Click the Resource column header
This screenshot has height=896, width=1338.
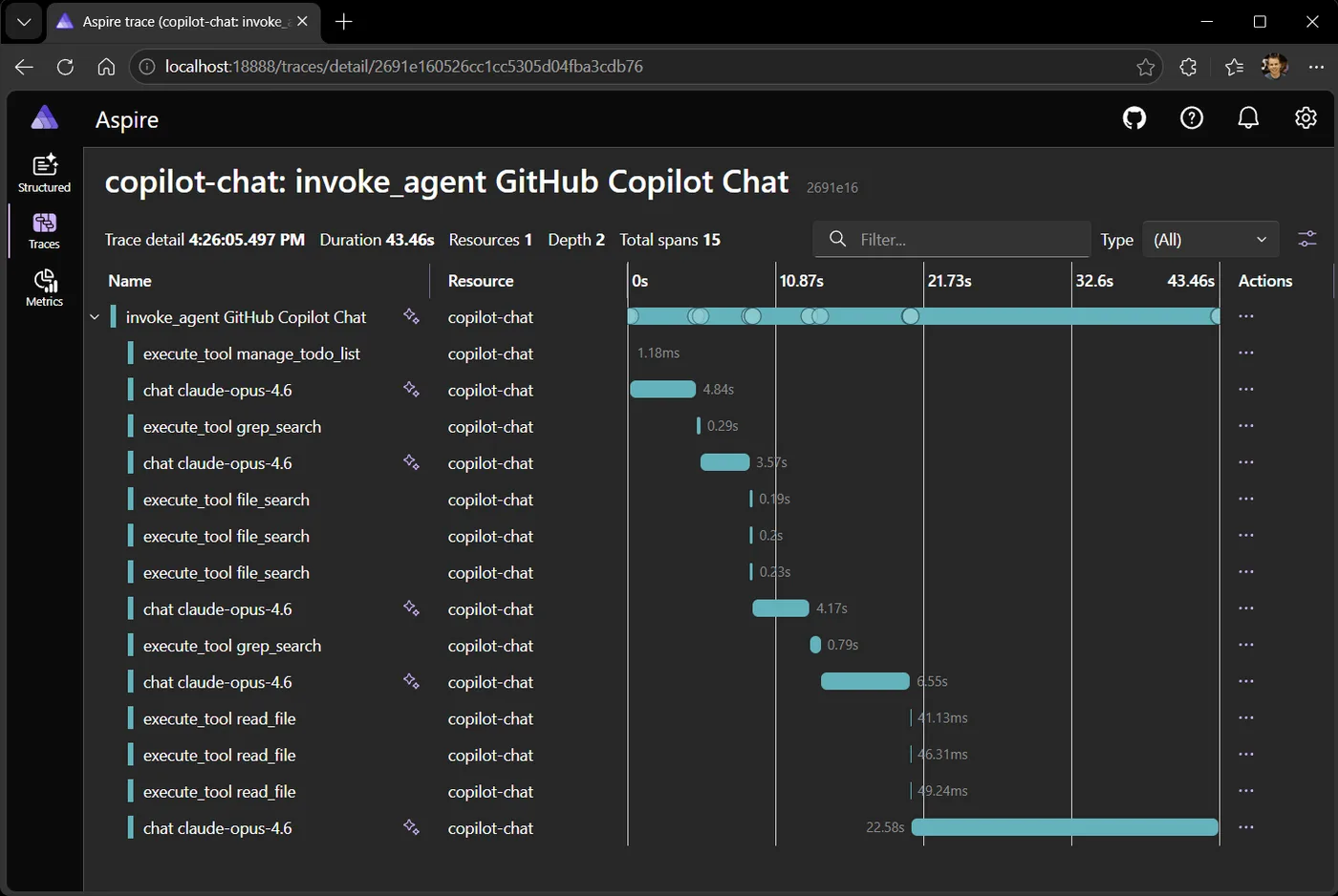(x=481, y=281)
